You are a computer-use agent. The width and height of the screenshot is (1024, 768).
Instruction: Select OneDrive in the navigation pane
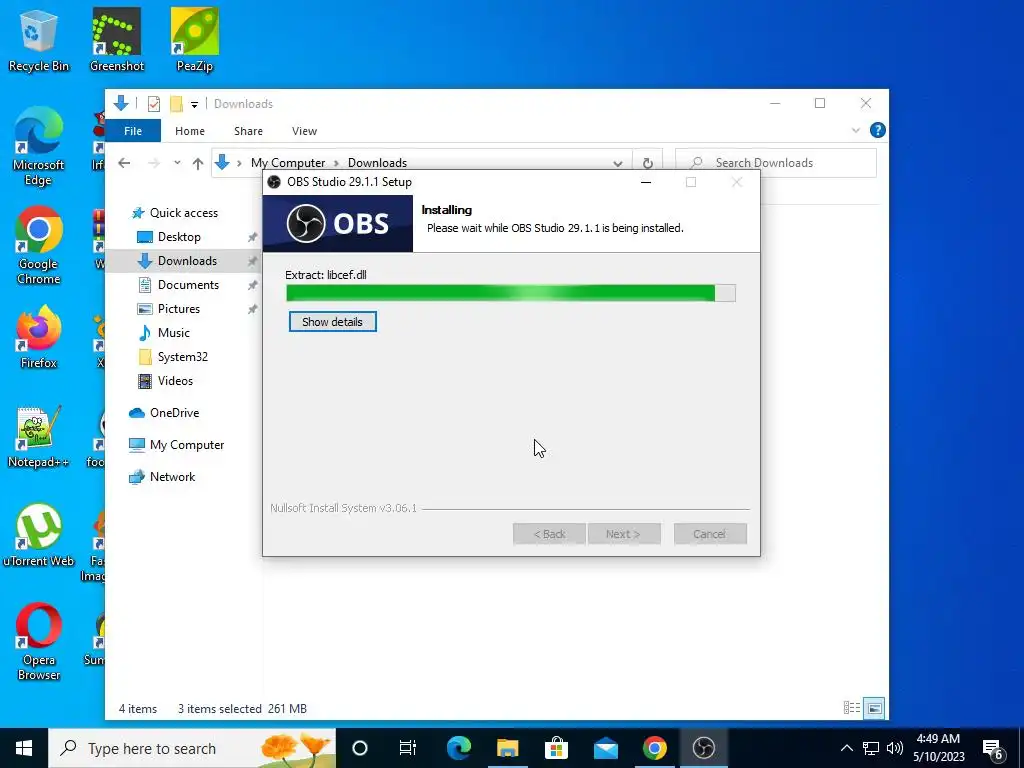click(x=174, y=413)
